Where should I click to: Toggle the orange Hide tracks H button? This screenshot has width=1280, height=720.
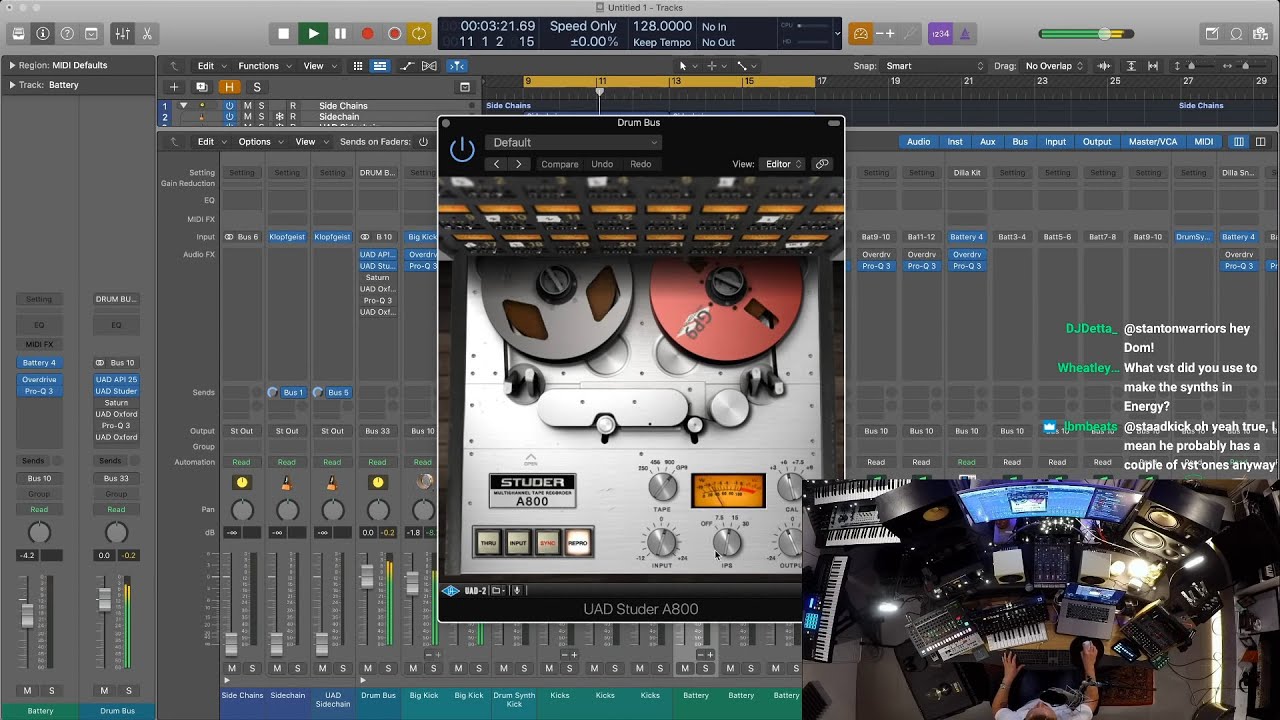229,87
